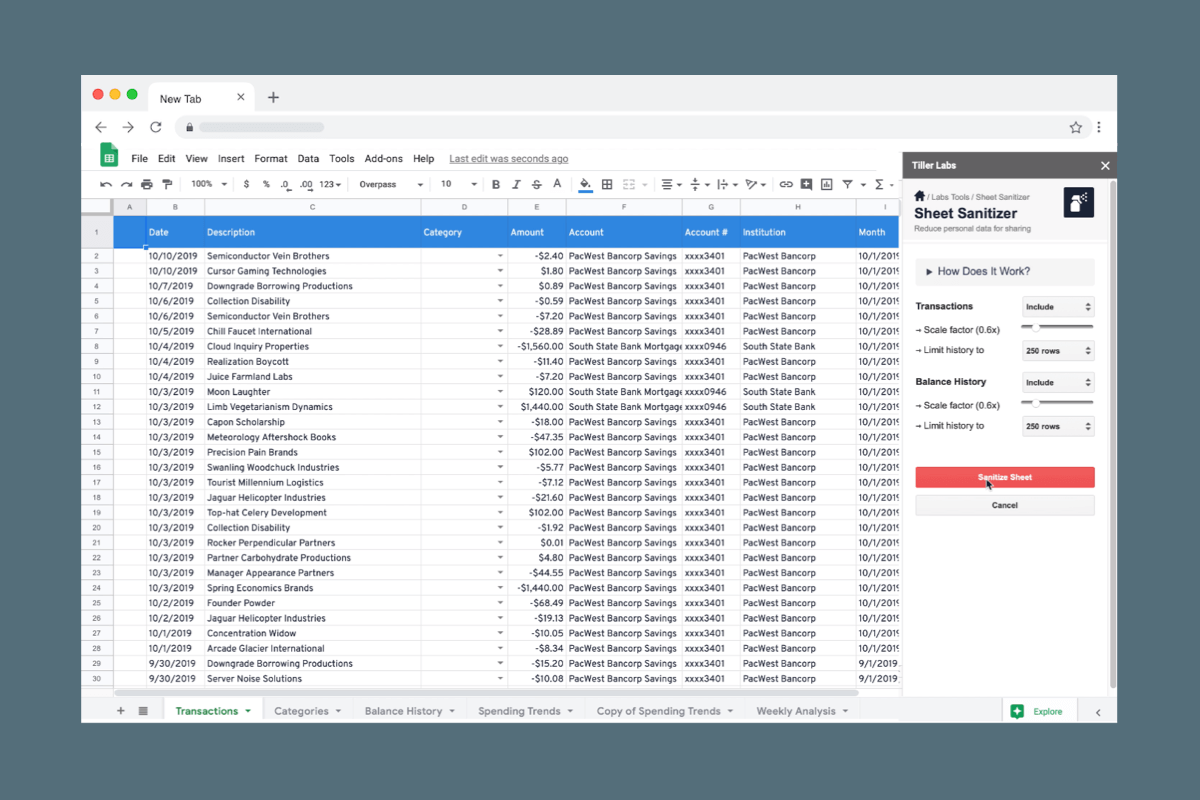1200x800 pixels.
Task: Click the filter funnel icon
Action: 847,184
